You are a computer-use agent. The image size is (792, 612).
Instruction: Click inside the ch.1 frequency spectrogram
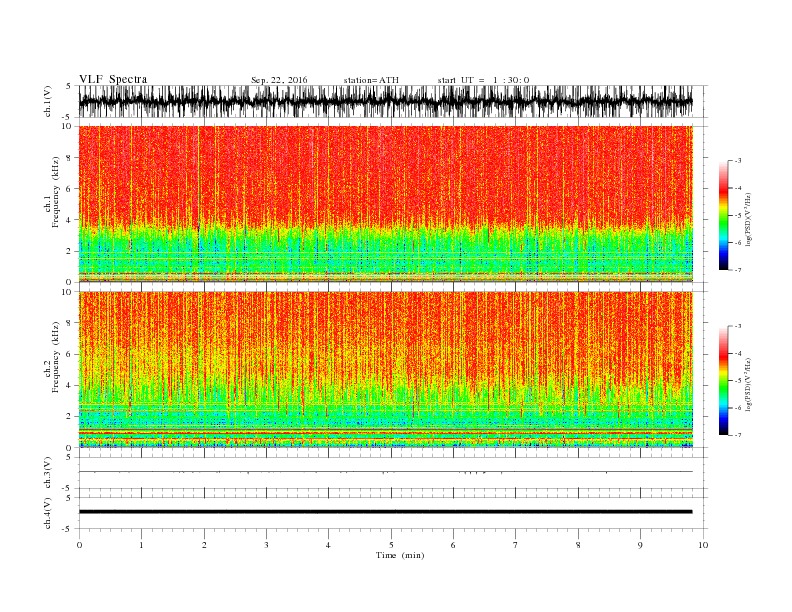(386, 203)
